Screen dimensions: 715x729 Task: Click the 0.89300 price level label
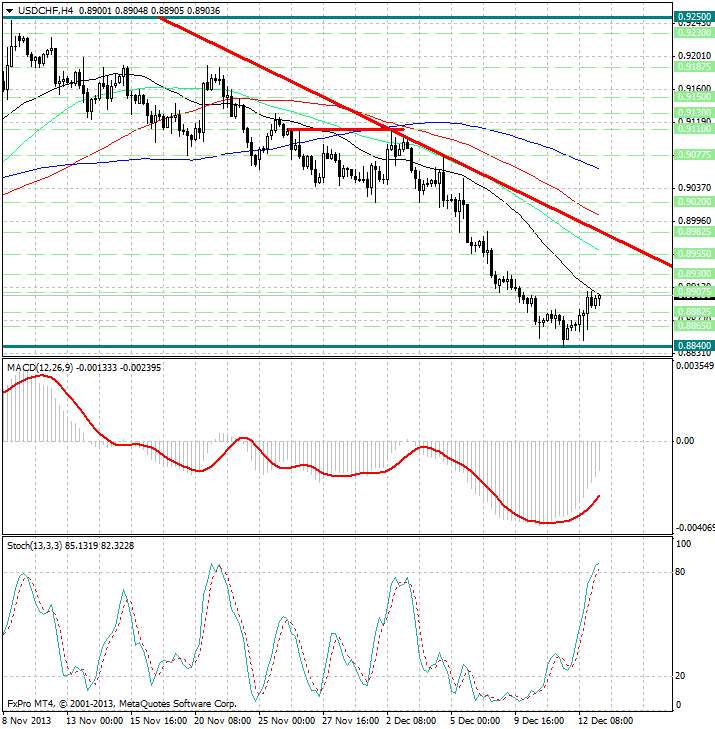(694, 273)
